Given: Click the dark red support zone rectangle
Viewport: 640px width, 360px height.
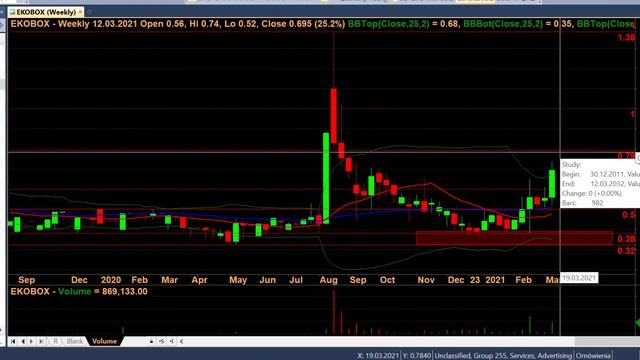Looking at the screenshot, I should pos(514,238).
